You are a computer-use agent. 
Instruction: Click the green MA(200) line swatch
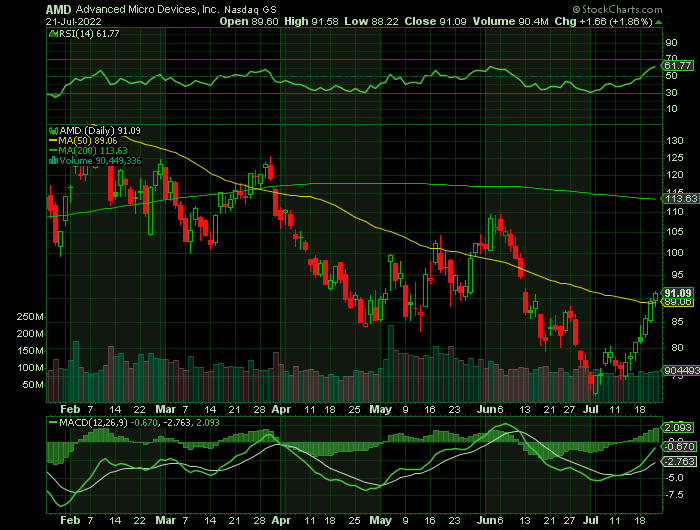pos(53,151)
